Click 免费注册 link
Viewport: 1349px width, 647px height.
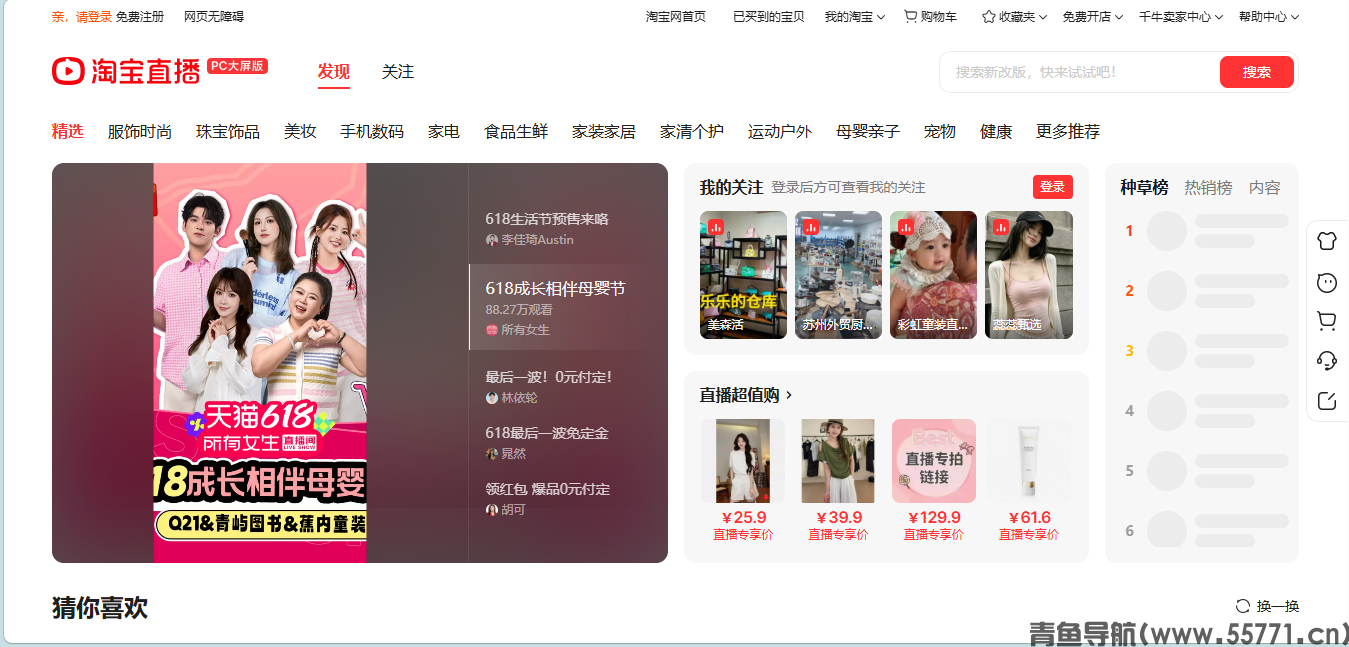(140, 17)
